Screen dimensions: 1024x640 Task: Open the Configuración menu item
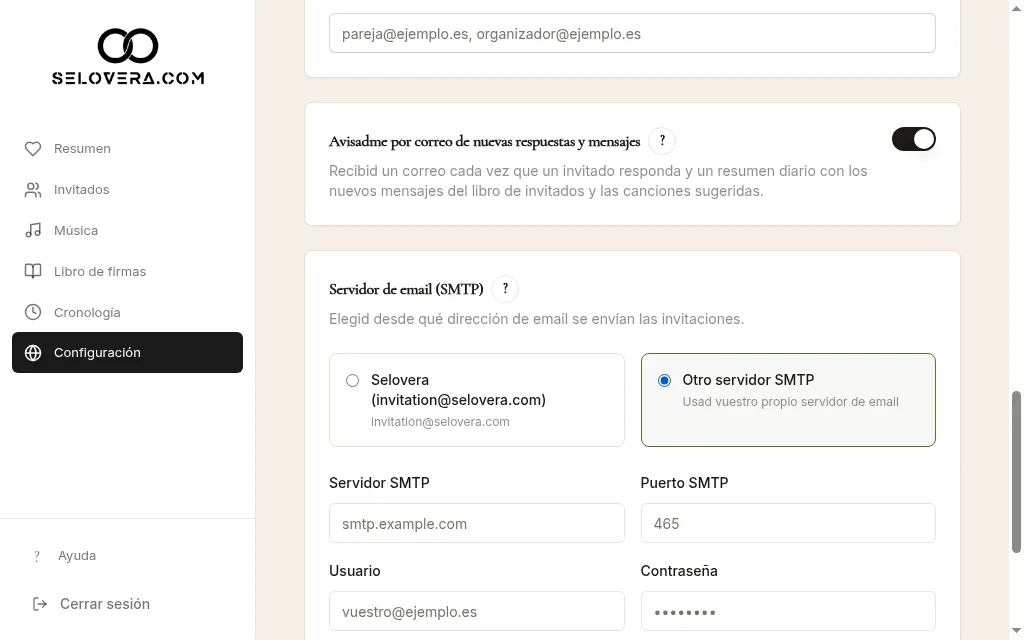click(x=127, y=353)
